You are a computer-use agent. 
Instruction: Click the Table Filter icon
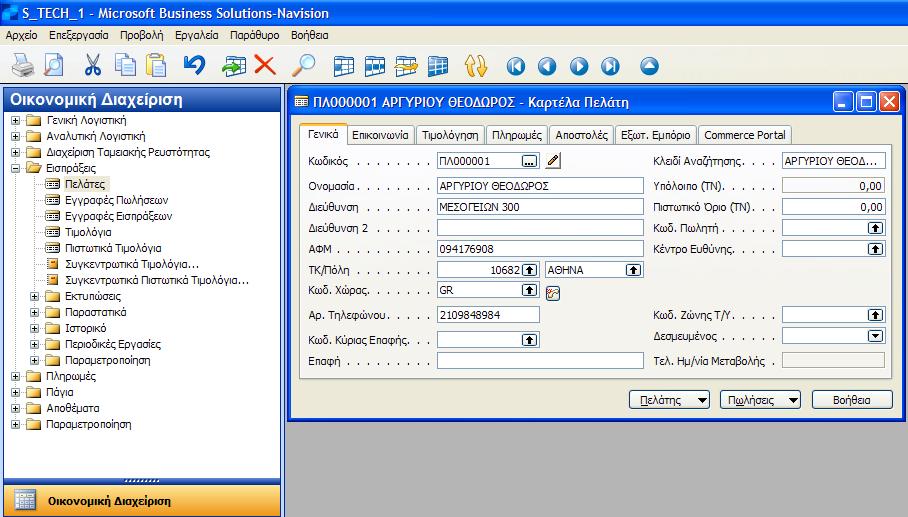pyautogui.click(x=375, y=66)
